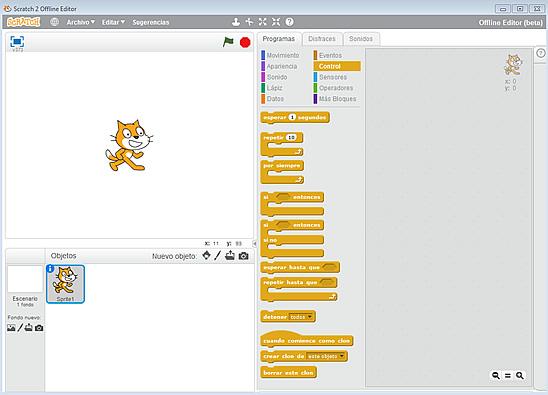This screenshot has height=395, width=548.
Task: Click the red stop sign button
Action: pyautogui.click(x=245, y=43)
